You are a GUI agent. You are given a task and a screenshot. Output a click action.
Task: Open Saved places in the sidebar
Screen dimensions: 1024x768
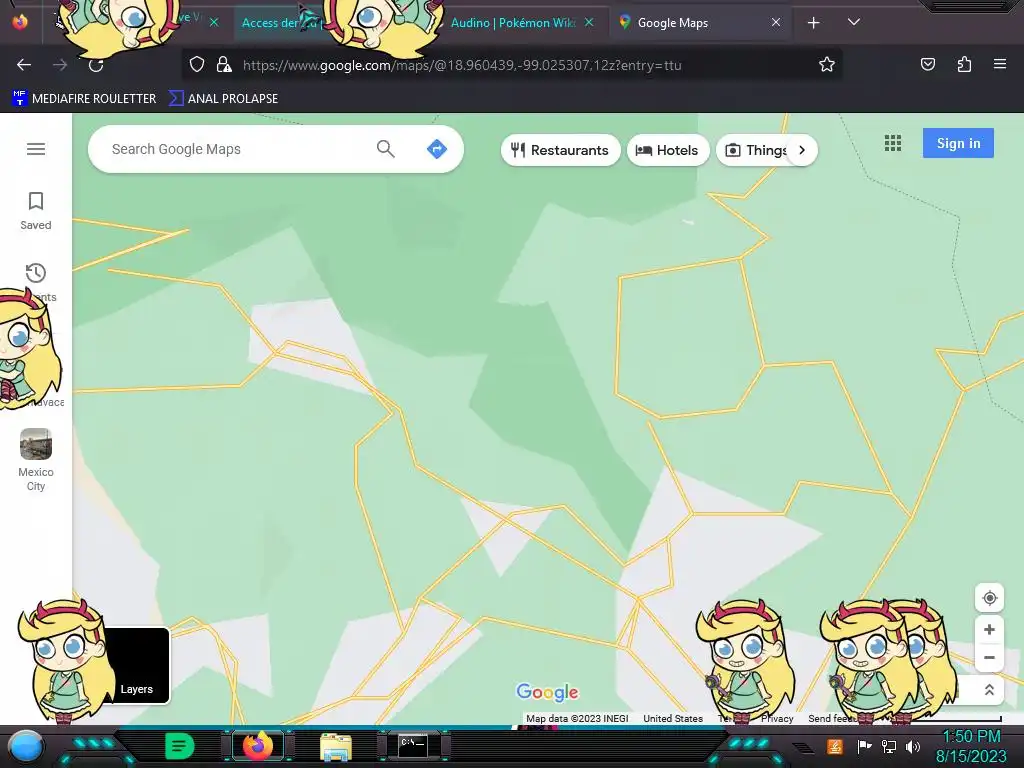[35, 210]
